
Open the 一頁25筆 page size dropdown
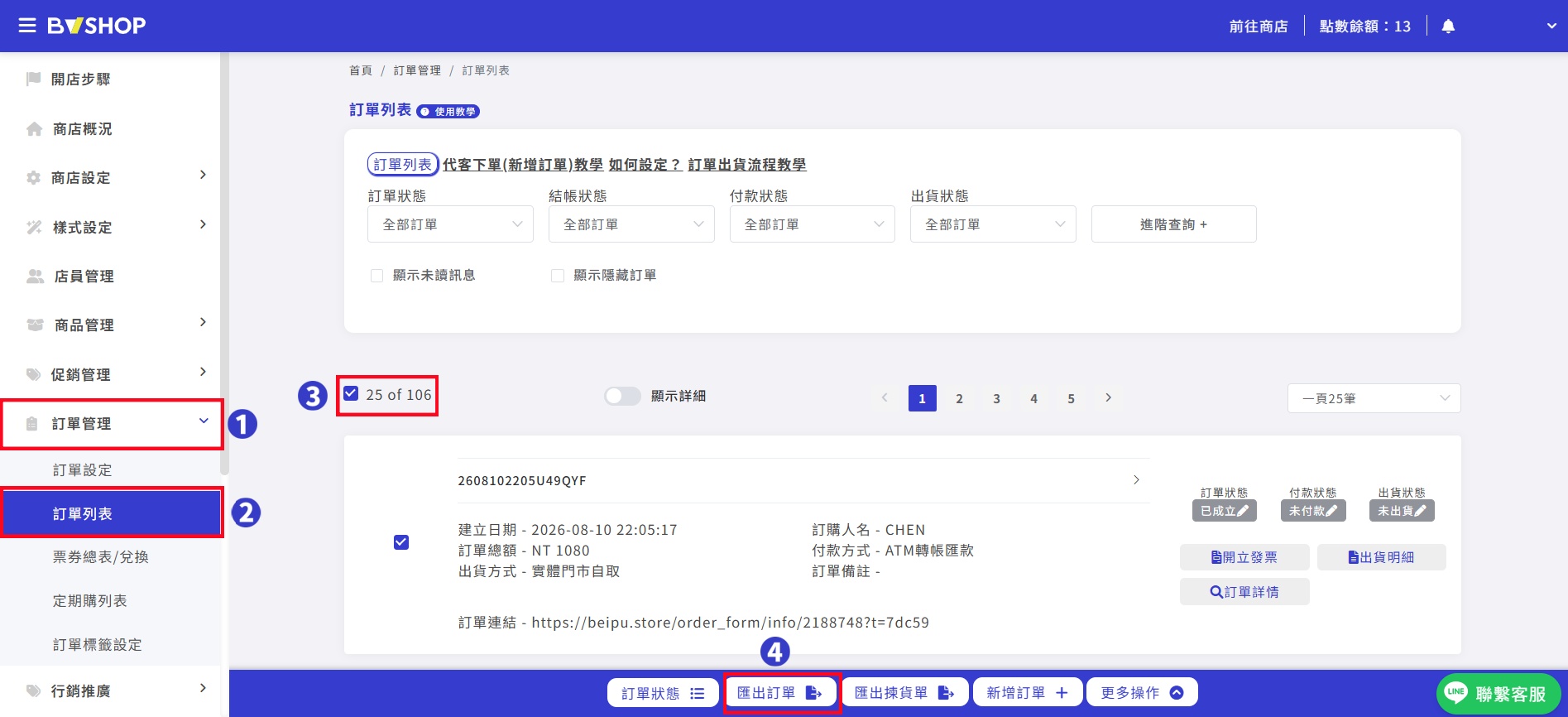pyautogui.click(x=1374, y=398)
